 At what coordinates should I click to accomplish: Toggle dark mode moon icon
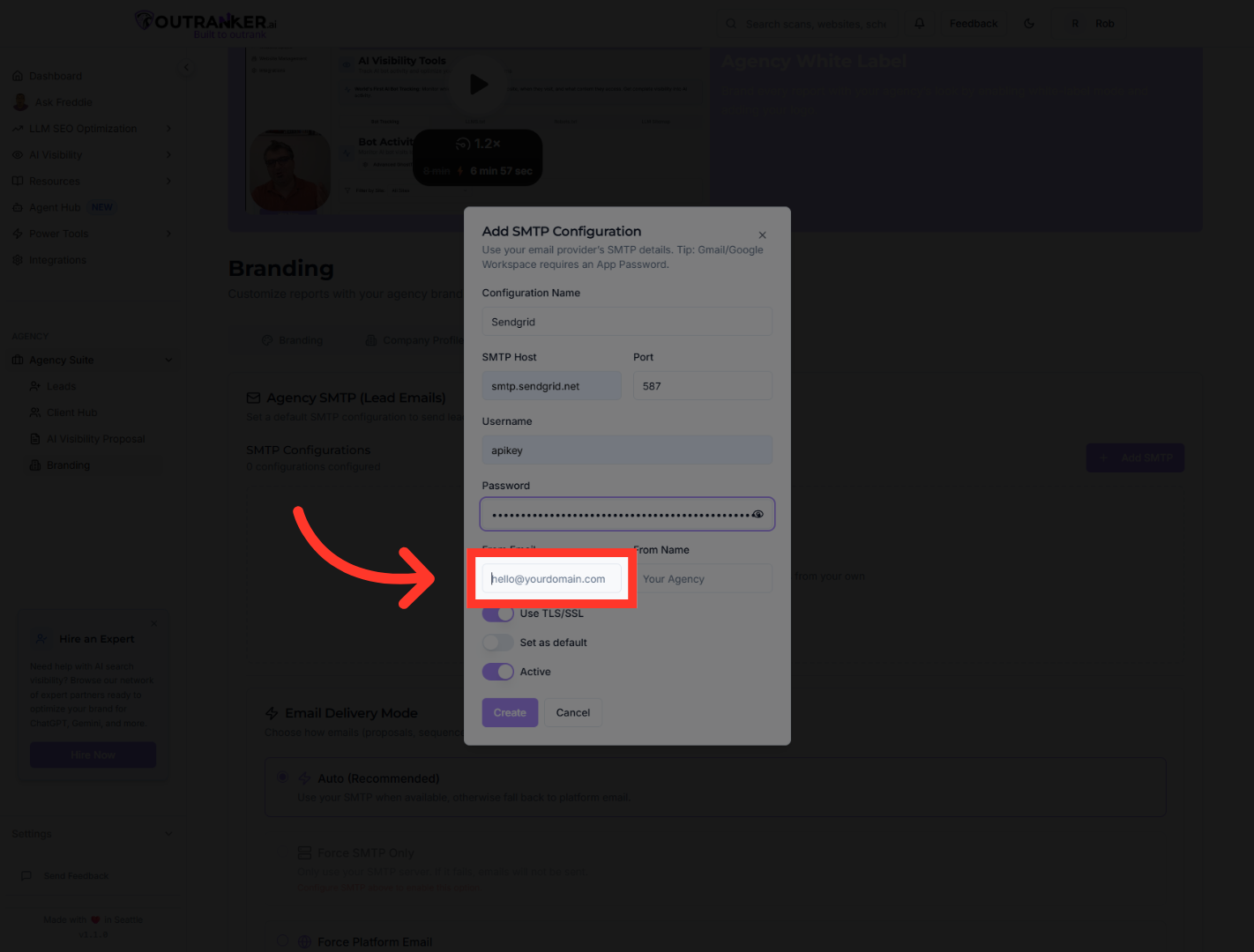1029,24
